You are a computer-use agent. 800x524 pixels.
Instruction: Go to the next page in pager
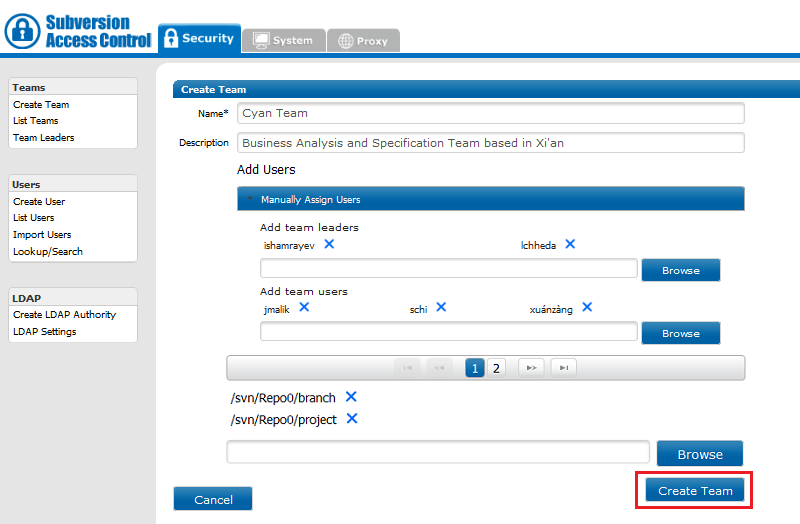(531, 368)
